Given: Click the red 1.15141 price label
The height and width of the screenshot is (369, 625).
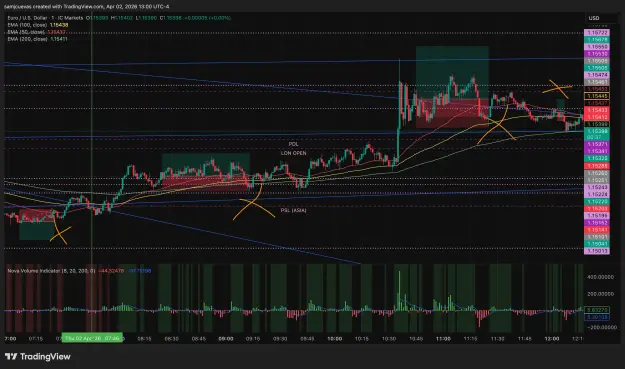Looking at the screenshot, I should coord(597,230).
